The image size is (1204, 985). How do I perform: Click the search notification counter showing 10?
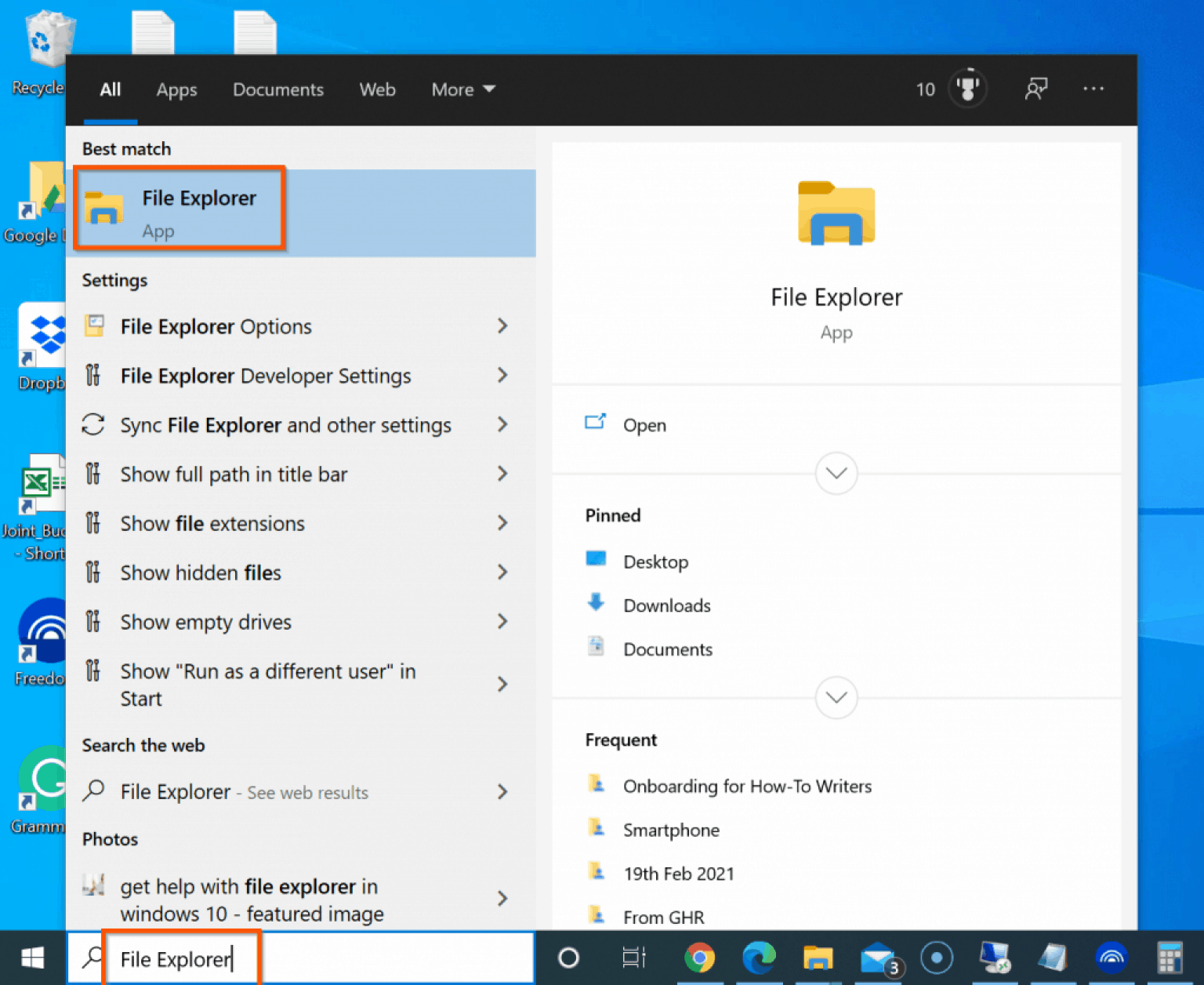[x=925, y=89]
